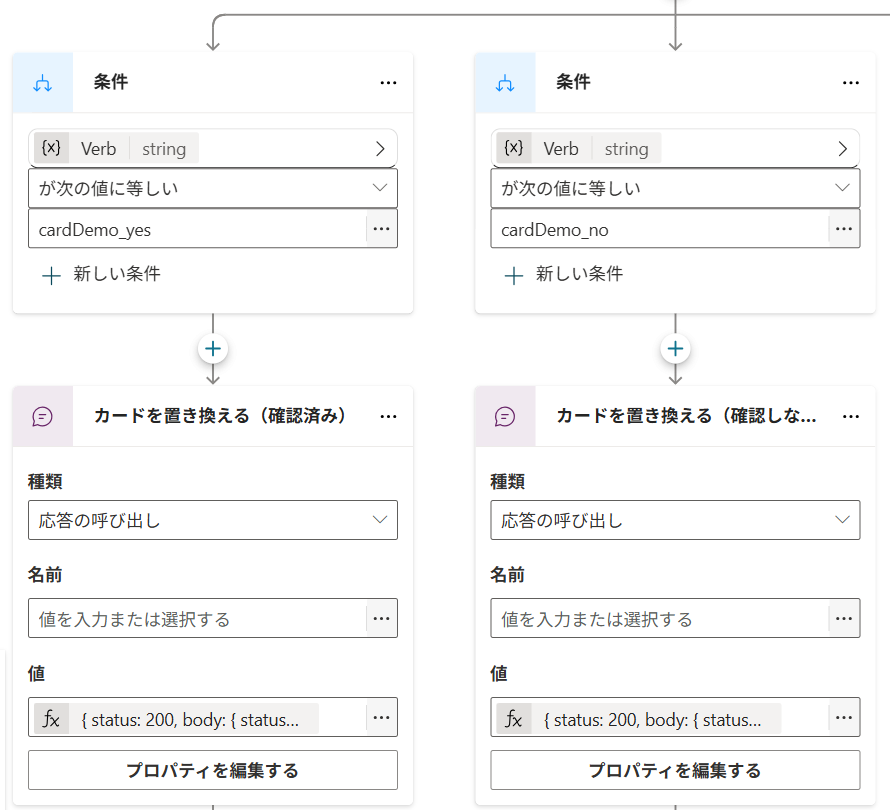Click the Verb variable chip in cardDemo_no condition
This screenshot has width=890, height=810.
[x=579, y=148]
